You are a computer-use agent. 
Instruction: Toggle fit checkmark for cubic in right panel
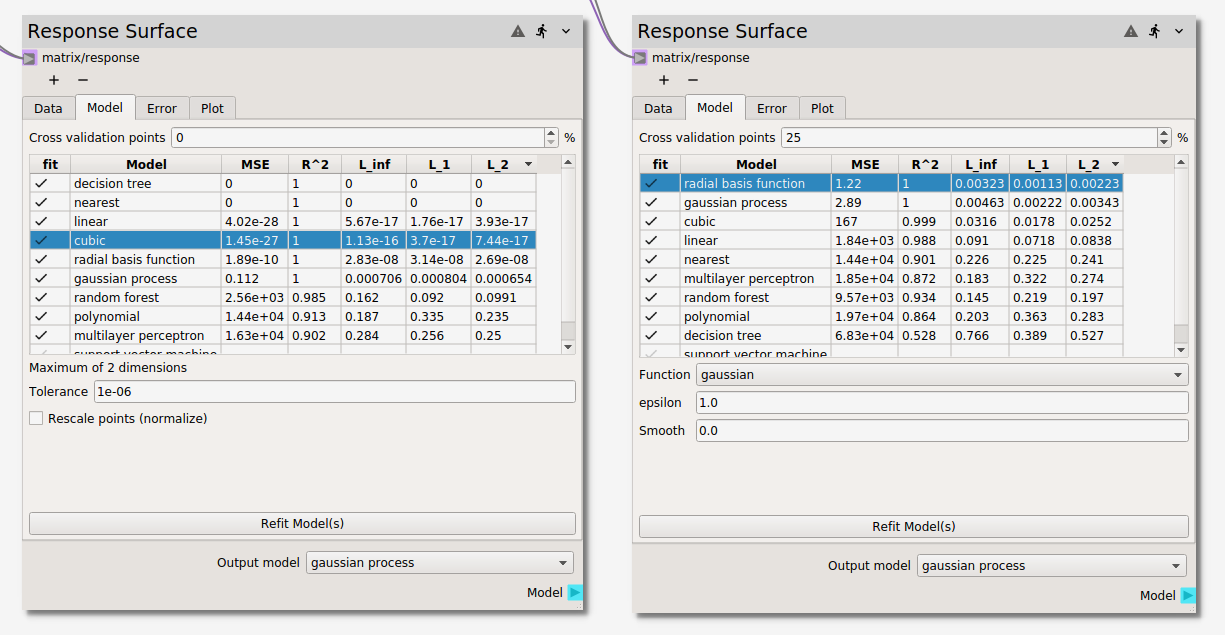tap(651, 222)
